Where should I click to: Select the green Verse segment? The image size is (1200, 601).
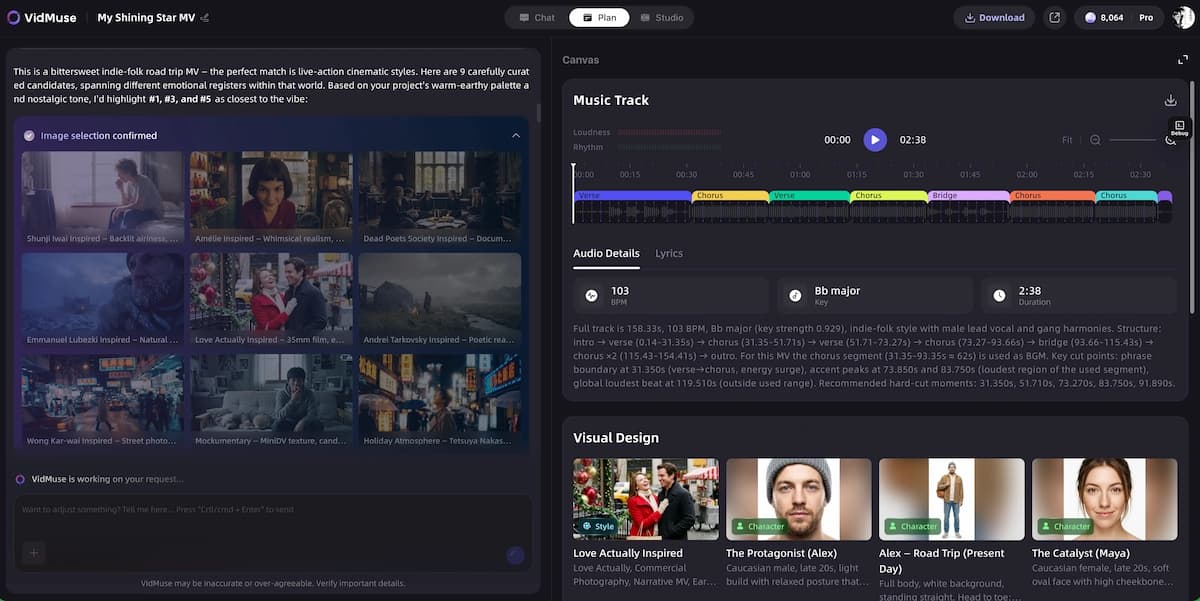(809, 196)
